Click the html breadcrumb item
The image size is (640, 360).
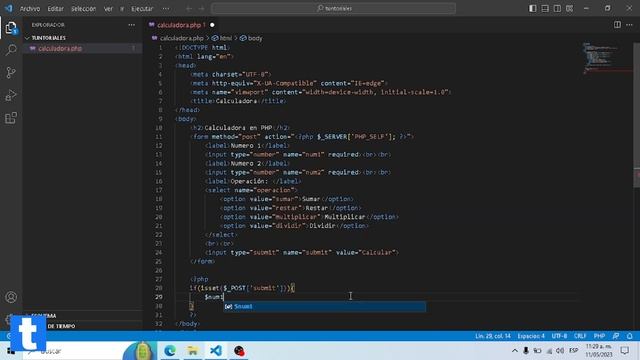click(x=226, y=38)
